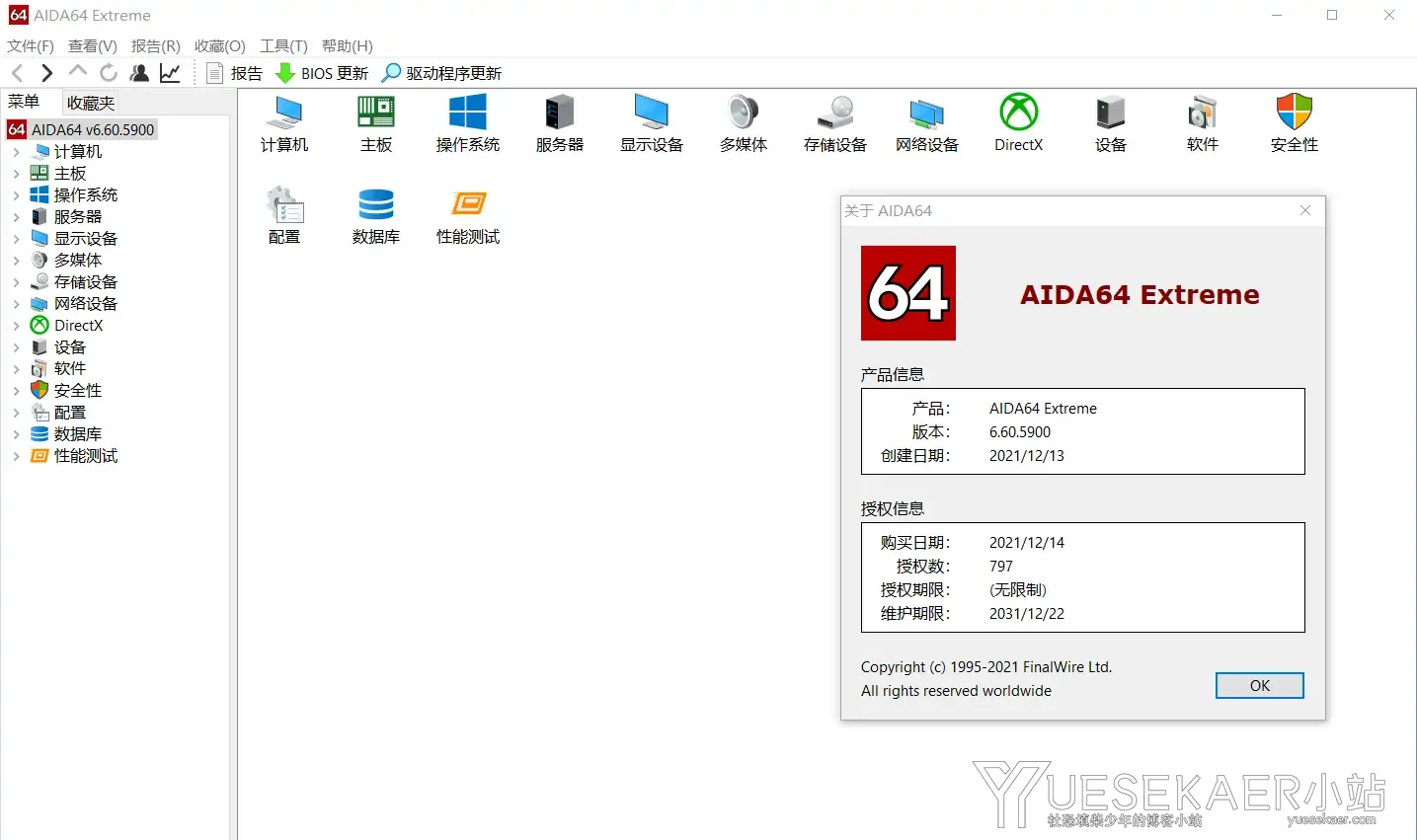Minimize the AIDA64 Extreme main window
The image size is (1417, 840).
point(1277,15)
